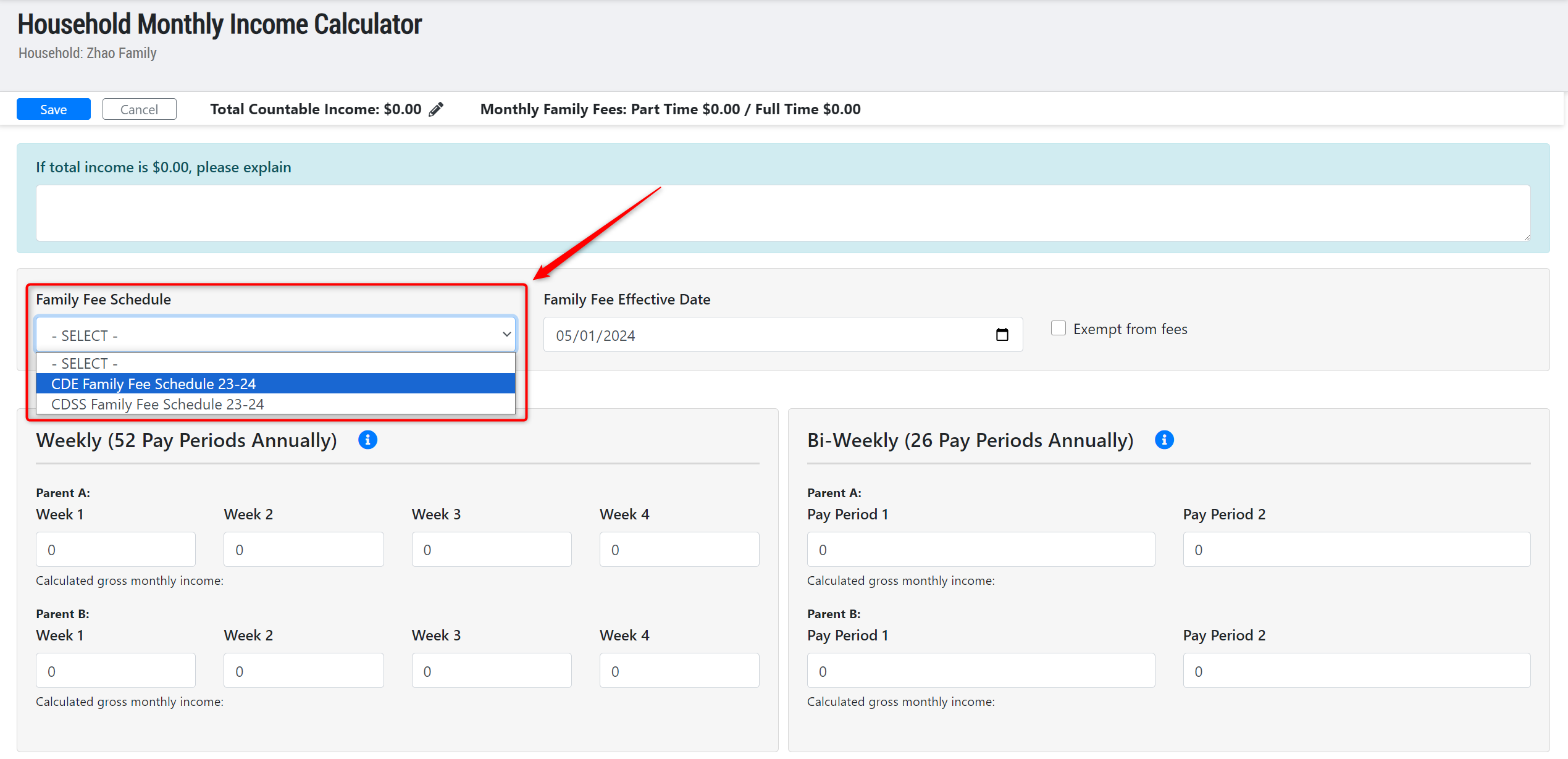The width and height of the screenshot is (1568, 759).
Task: Choose CDE Family Fee Schedule 23-24 option
Action: click(275, 384)
